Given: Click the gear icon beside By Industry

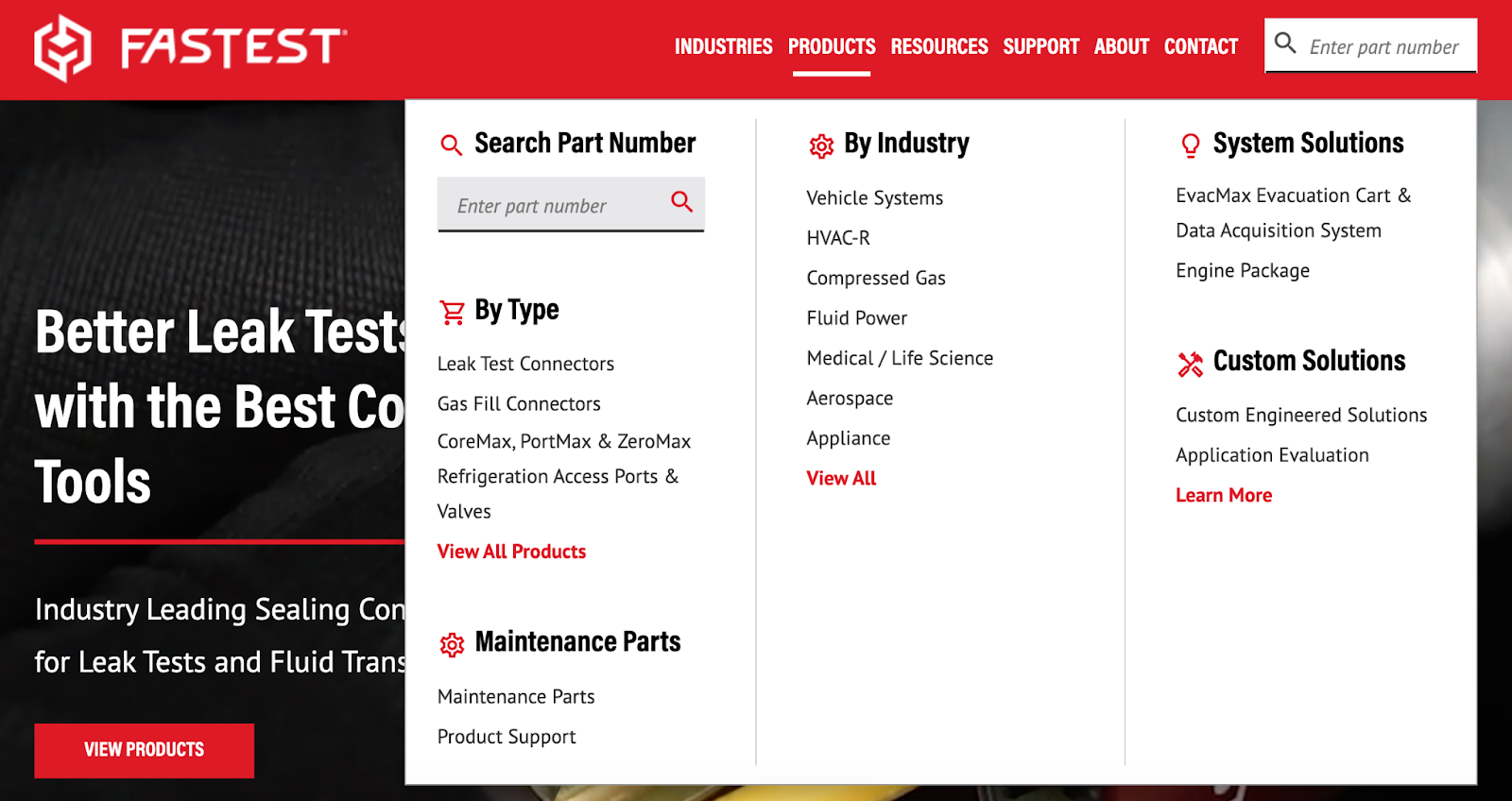Looking at the screenshot, I should (x=821, y=145).
